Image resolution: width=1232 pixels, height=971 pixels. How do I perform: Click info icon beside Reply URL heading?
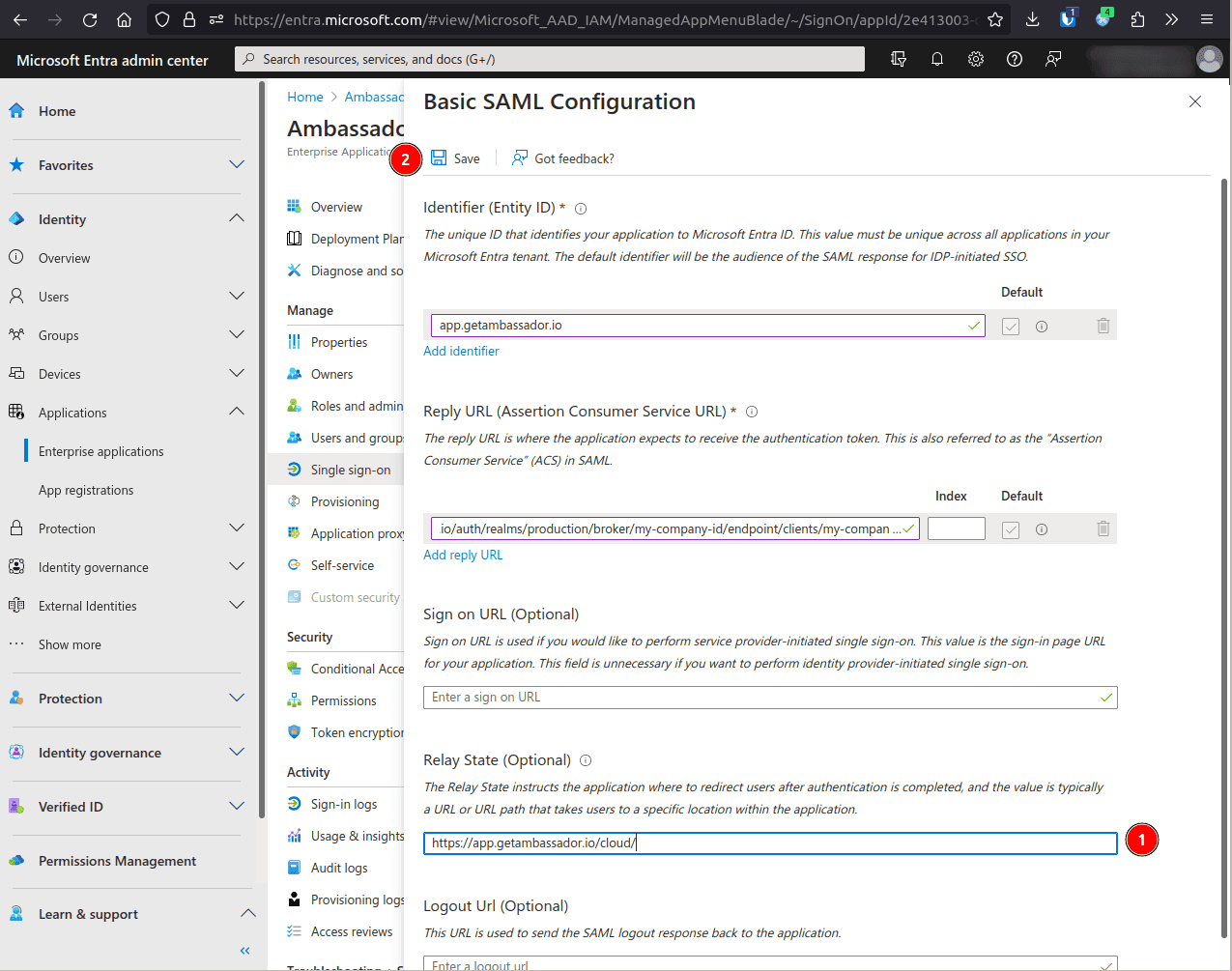(752, 412)
